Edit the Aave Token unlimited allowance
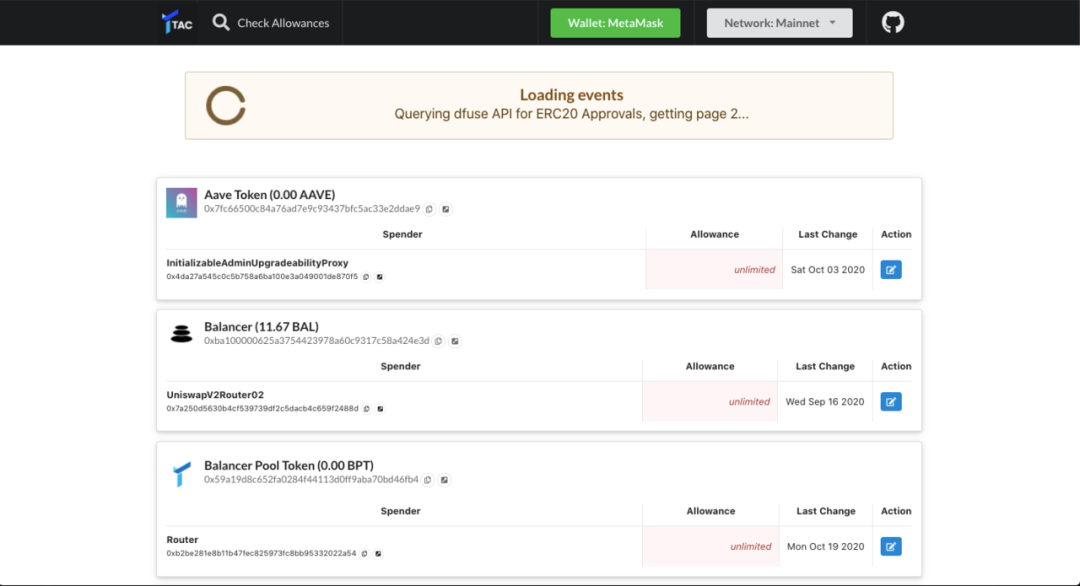Image resolution: width=1080 pixels, height=586 pixels. 891,270
